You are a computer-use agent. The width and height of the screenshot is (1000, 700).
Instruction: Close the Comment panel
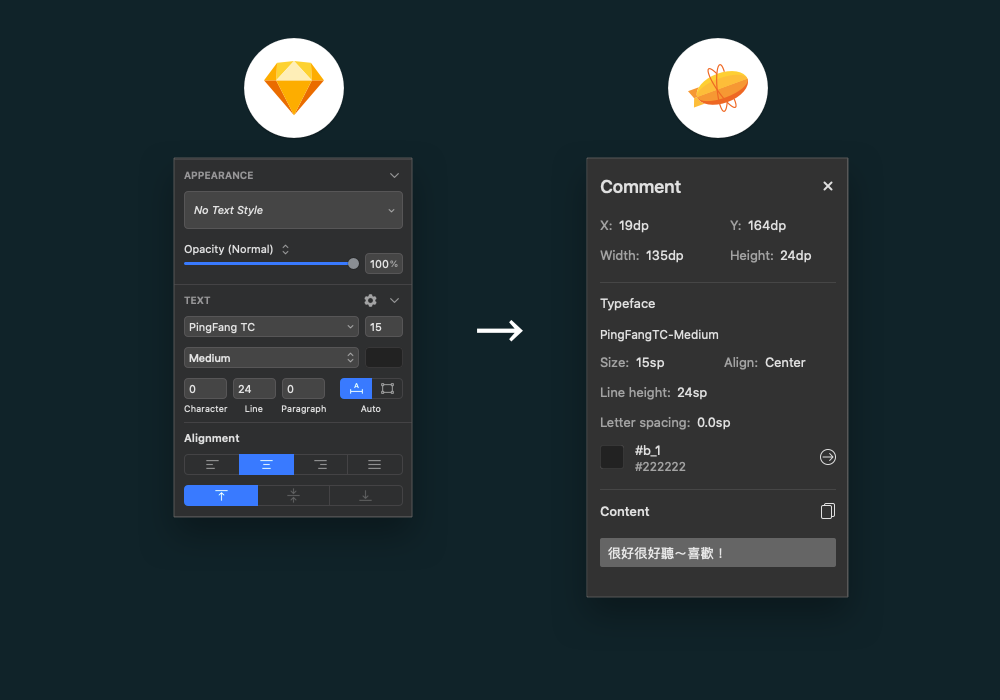pos(828,186)
